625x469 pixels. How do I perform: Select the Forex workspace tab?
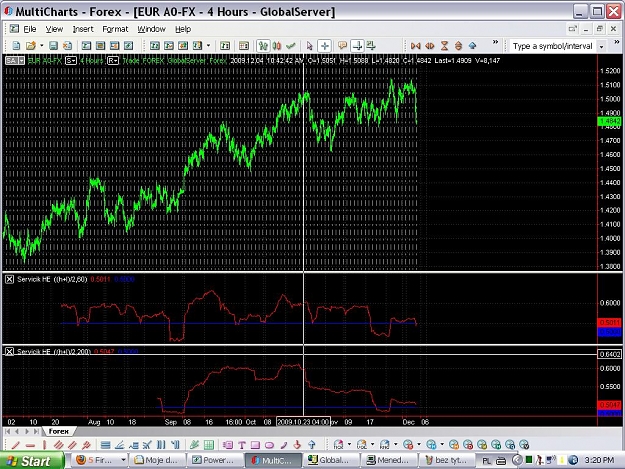[x=59, y=431]
